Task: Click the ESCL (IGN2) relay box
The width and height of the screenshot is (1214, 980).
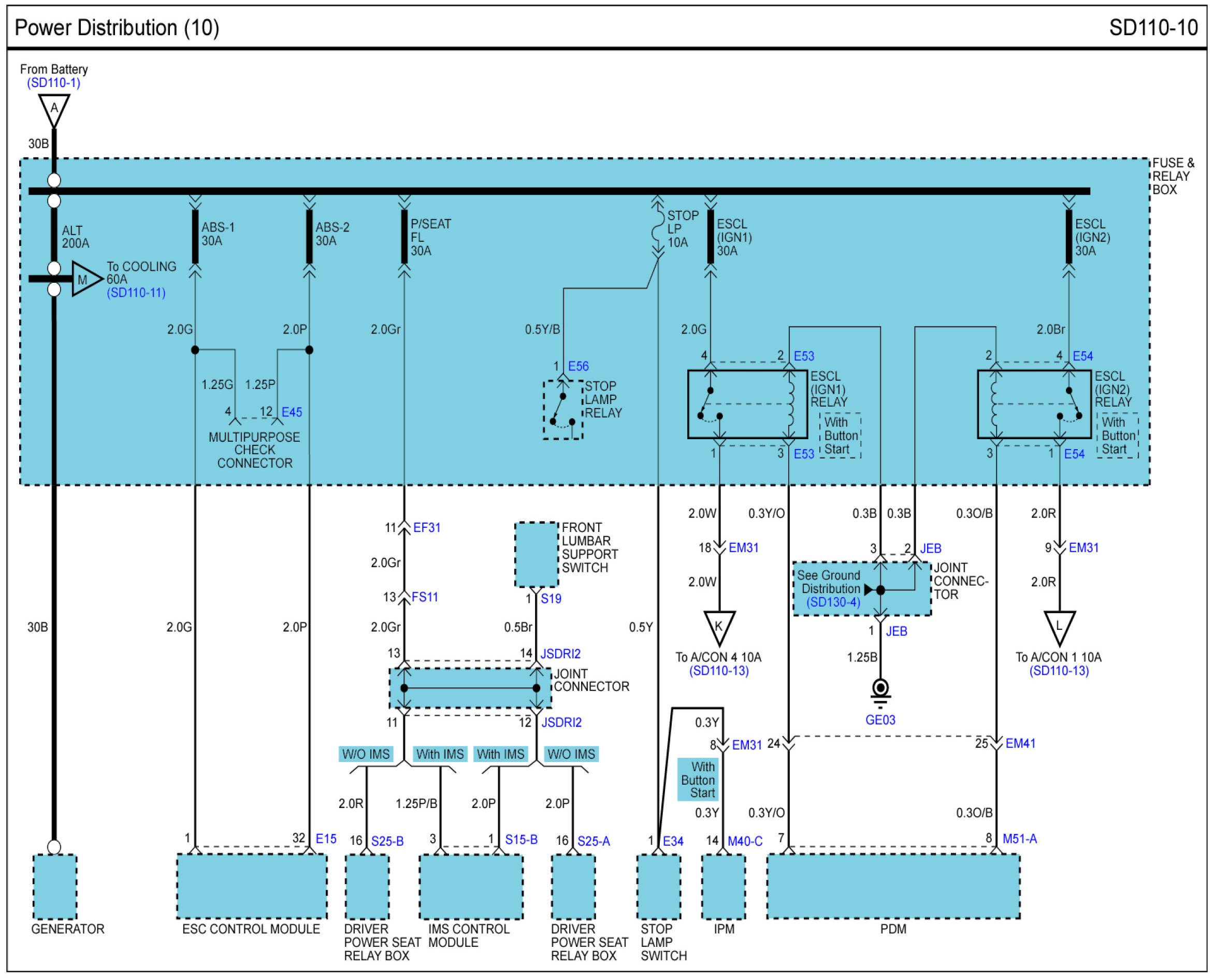Action: pyautogui.click(x=1034, y=404)
